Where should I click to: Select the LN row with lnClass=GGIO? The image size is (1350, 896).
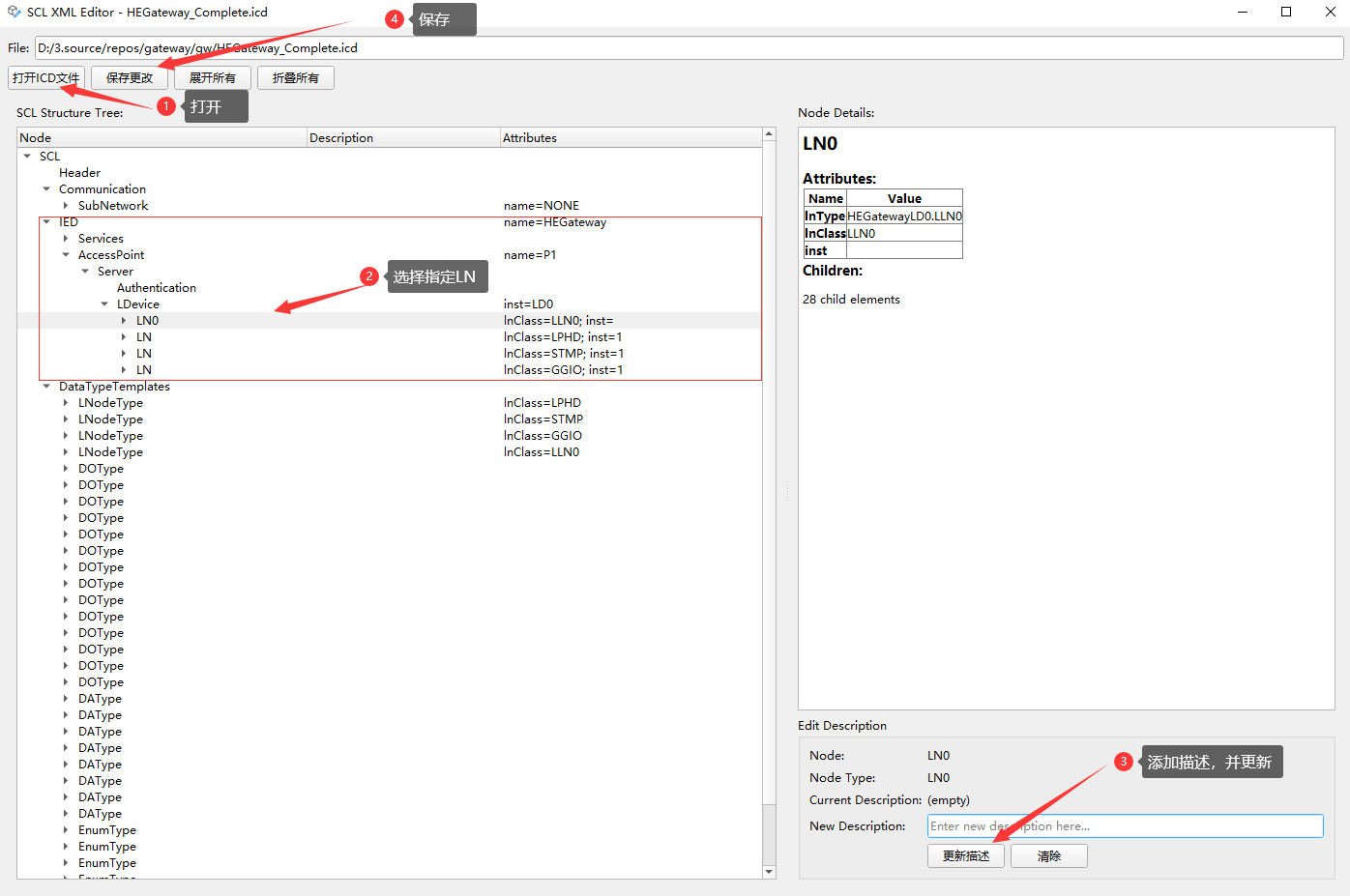click(144, 370)
